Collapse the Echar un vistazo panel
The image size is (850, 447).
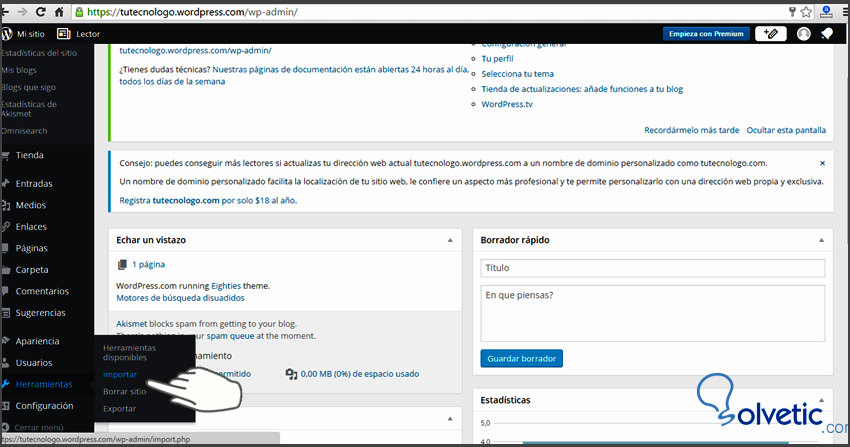pos(450,240)
